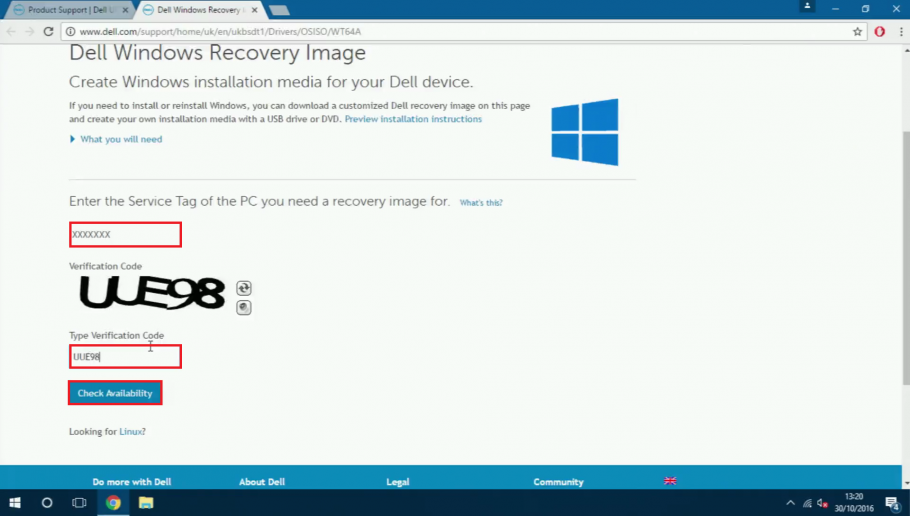
Task: Click the scrollbar down arrow
Action: [x=906, y=483]
